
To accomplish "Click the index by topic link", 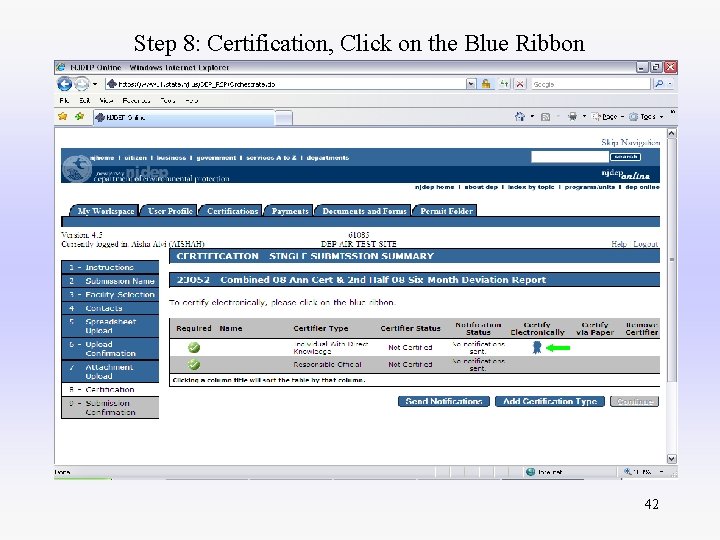I will (x=531, y=187).
